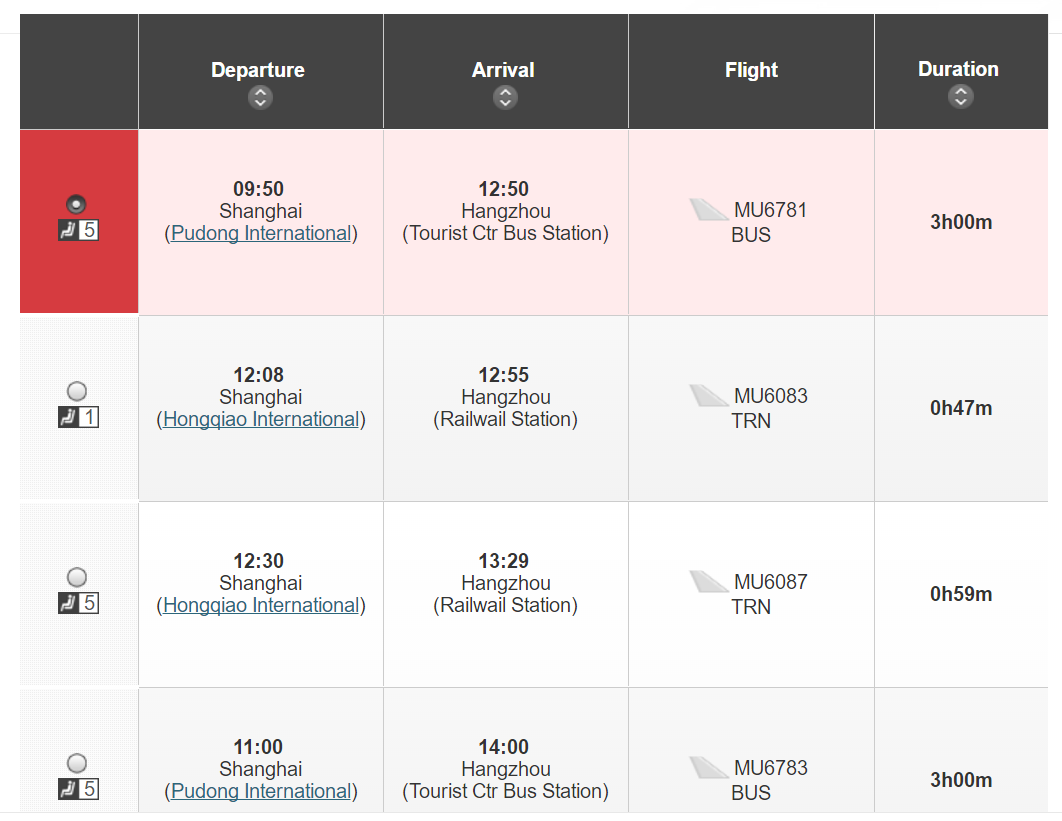Click airline tail icon beside MU6781

pyautogui.click(x=708, y=209)
